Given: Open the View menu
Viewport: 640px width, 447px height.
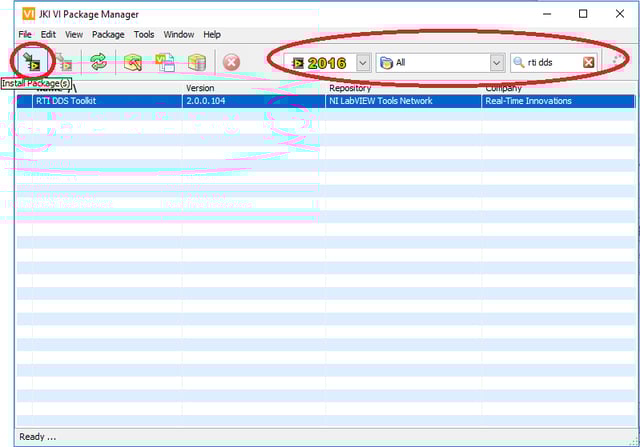Looking at the screenshot, I should tap(74, 35).
